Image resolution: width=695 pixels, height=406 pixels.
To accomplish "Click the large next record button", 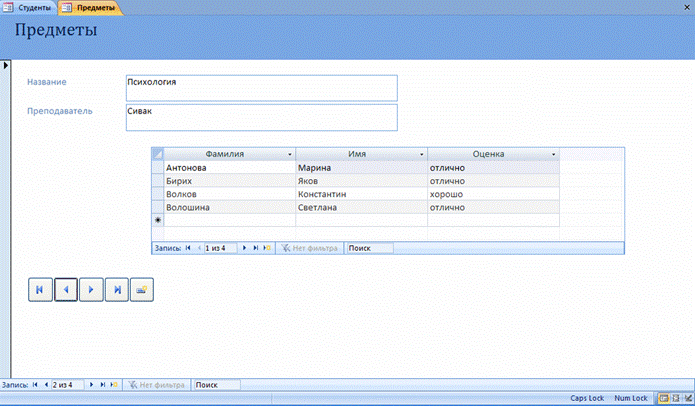I will point(91,290).
